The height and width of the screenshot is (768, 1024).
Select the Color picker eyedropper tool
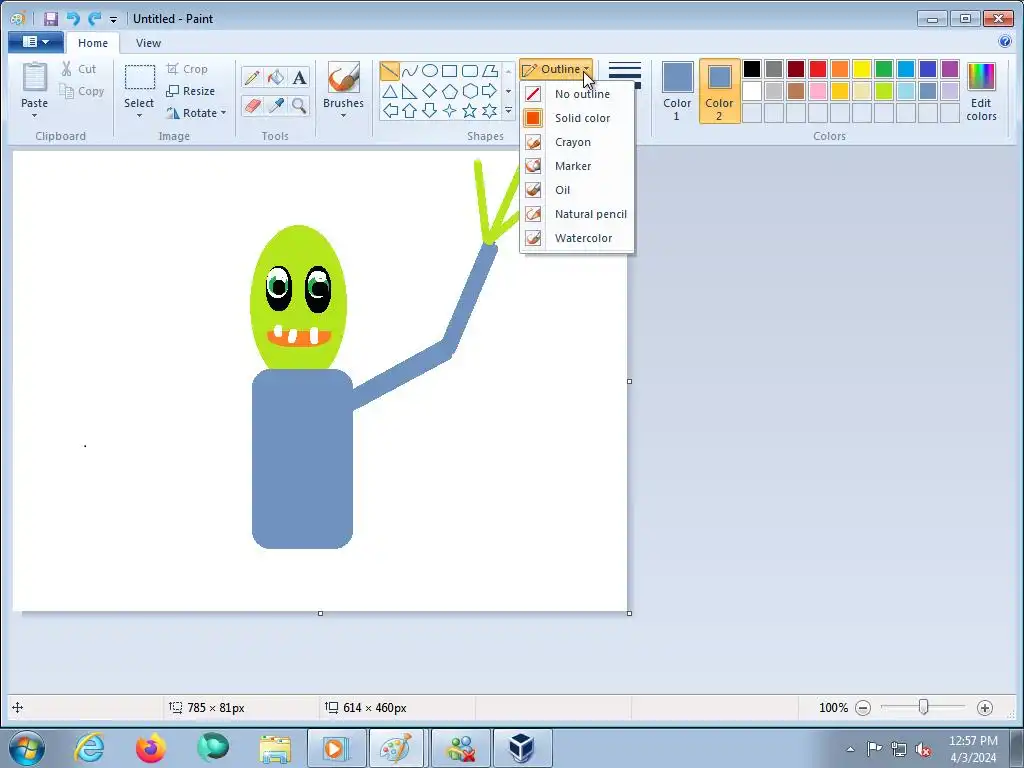point(276,105)
